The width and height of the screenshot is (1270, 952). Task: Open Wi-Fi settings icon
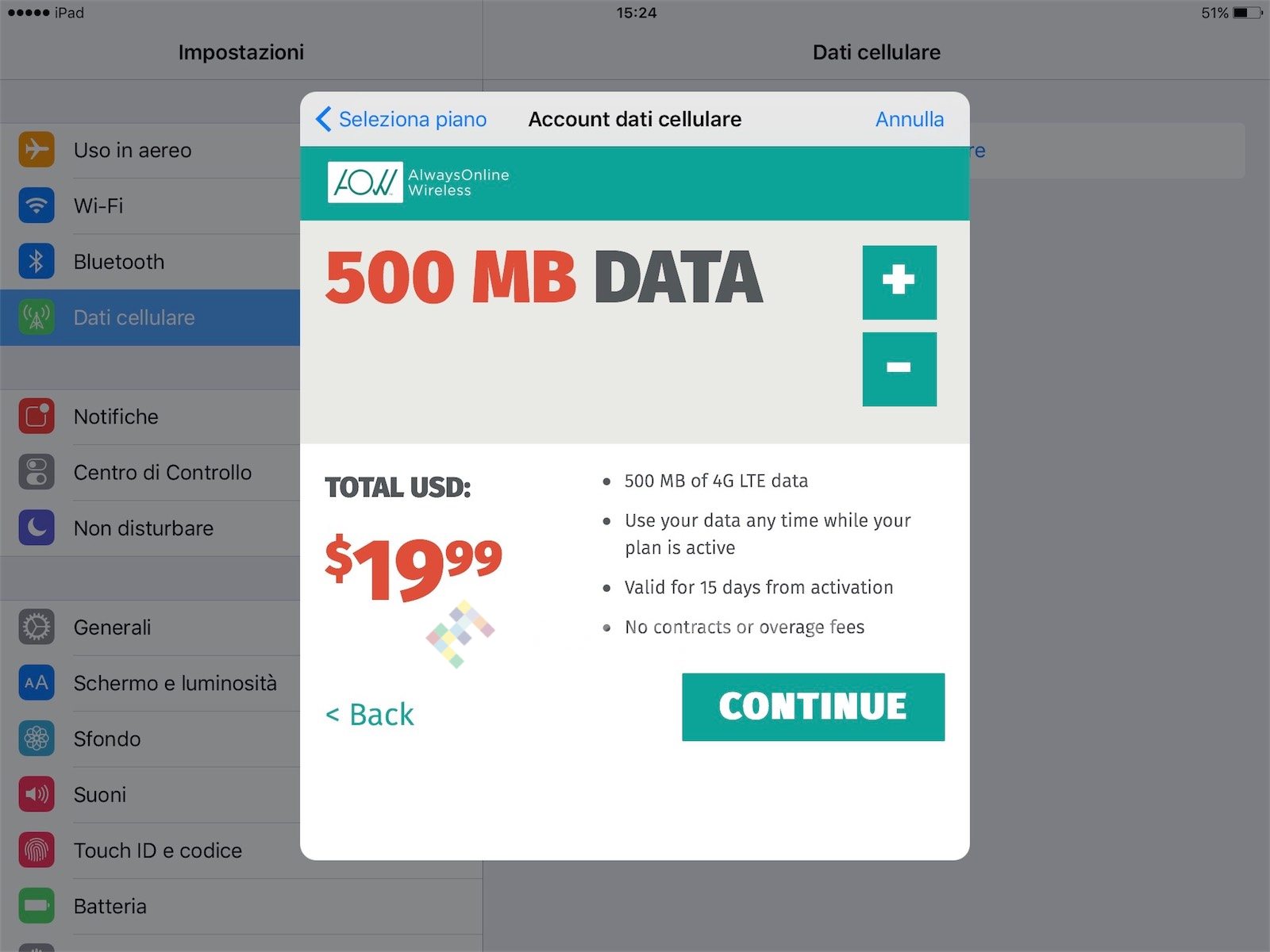point(37,205)
